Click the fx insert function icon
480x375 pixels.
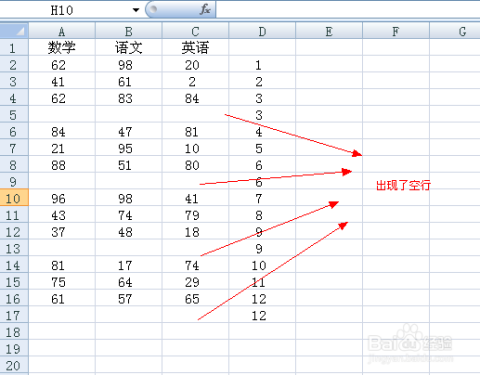(205, 10)
